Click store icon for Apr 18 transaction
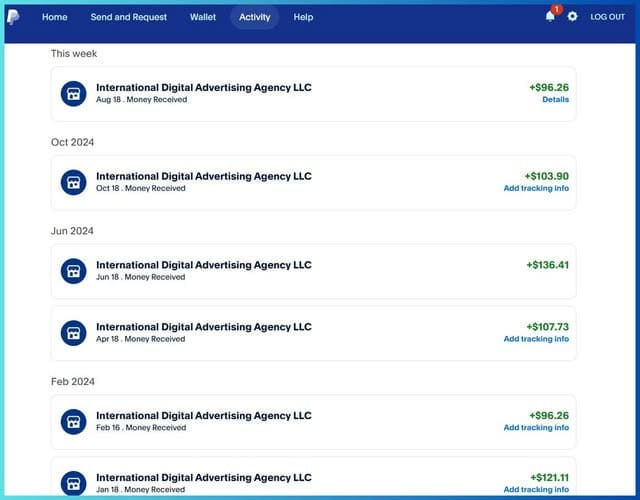The image size is (640, 500). click(x=73, y=333)
